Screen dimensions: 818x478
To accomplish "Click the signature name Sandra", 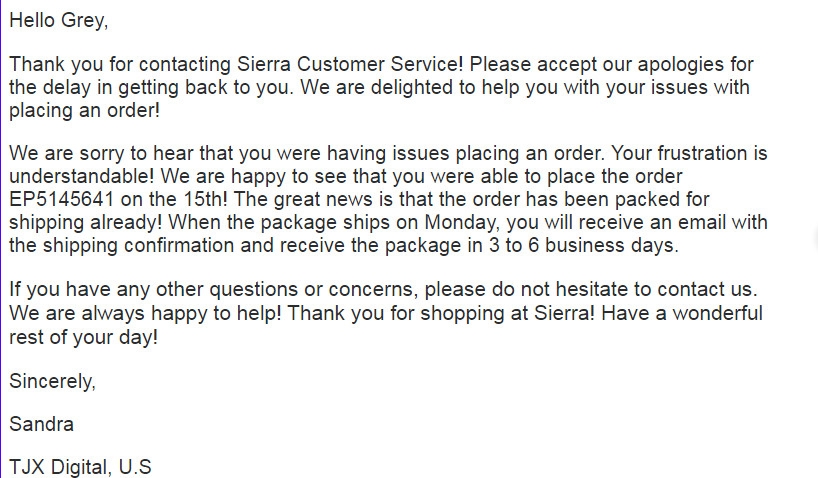I will (42, 424).
